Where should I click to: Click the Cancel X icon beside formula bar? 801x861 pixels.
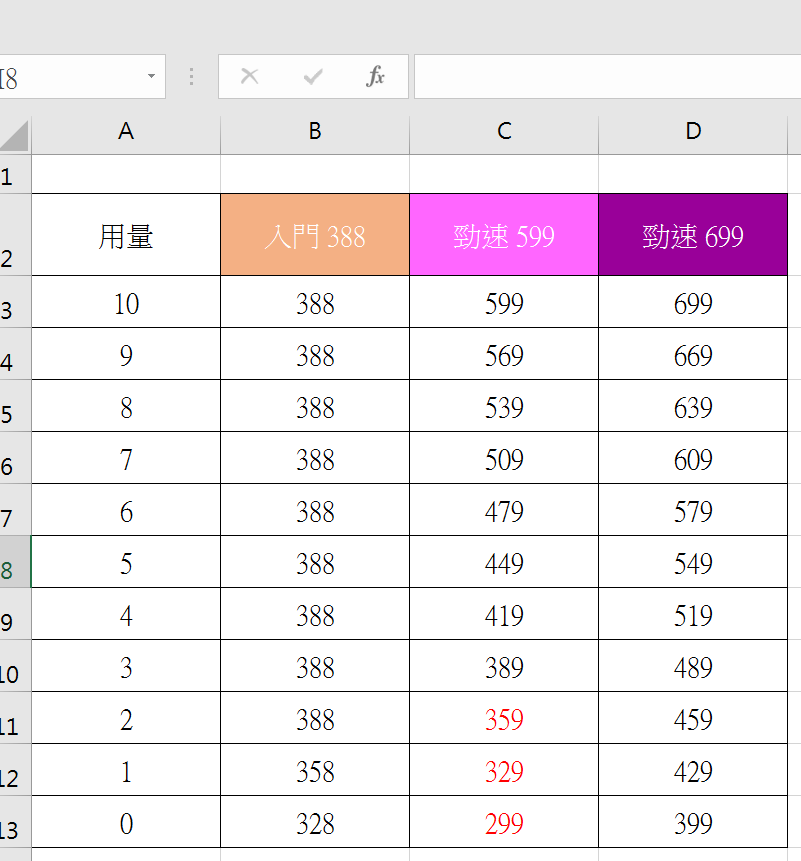pyautogui.click(x=249, y=76)
